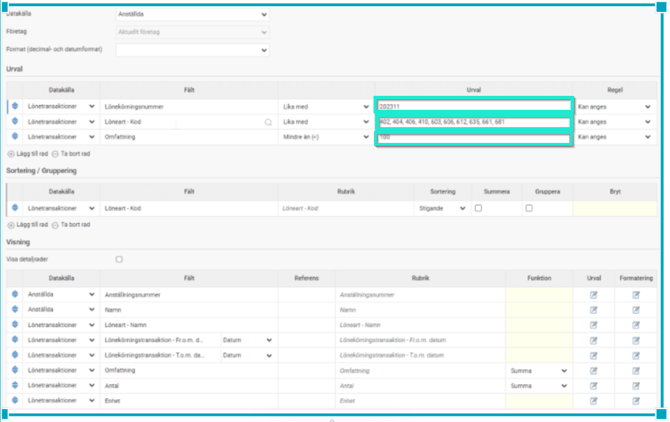This screenshot has width=670, height=422.
Task: Click Formatering edit icon for Enhet row
Action: [x=636, y=400]
